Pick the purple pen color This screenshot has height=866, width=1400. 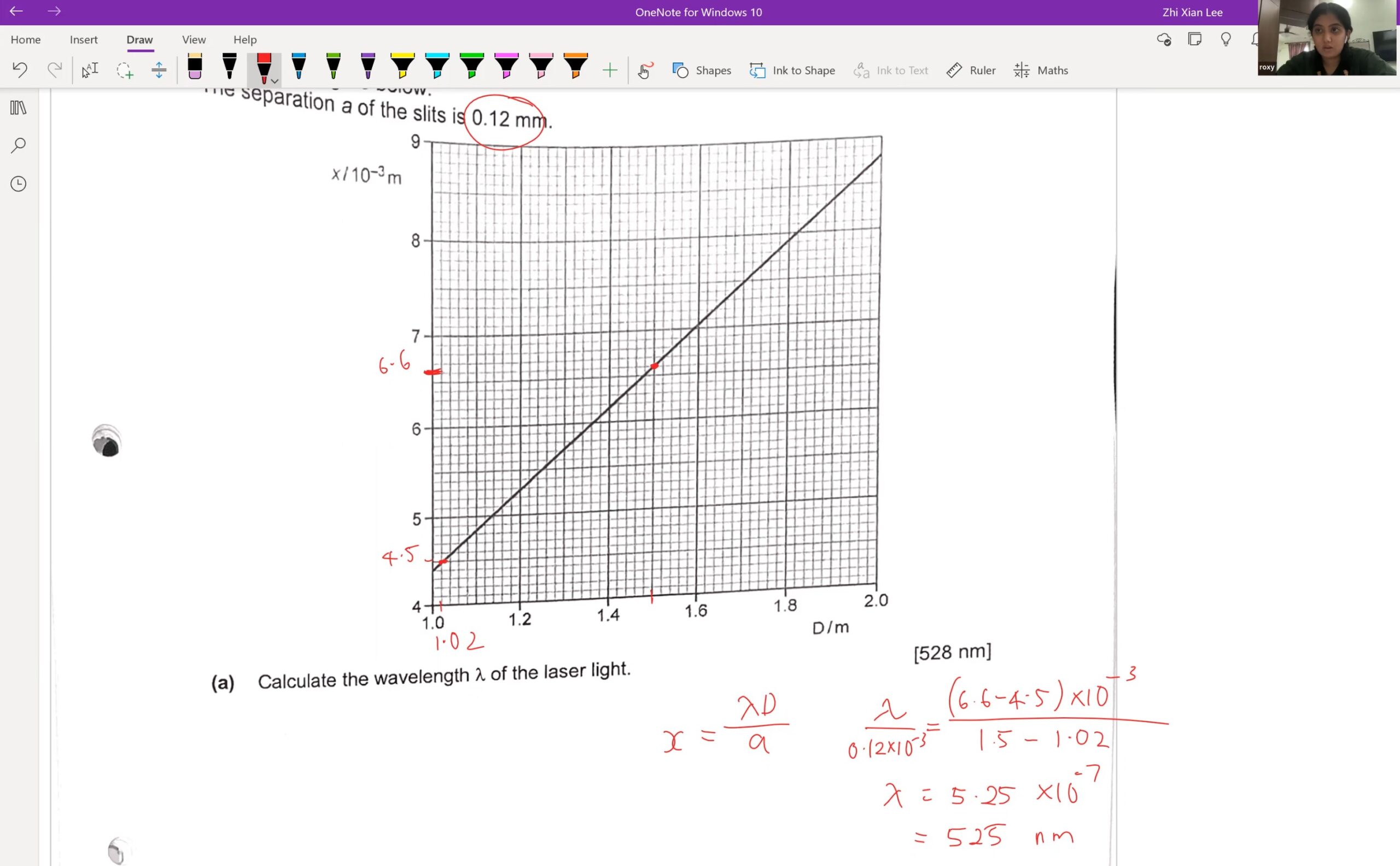[x=368, y=67]
